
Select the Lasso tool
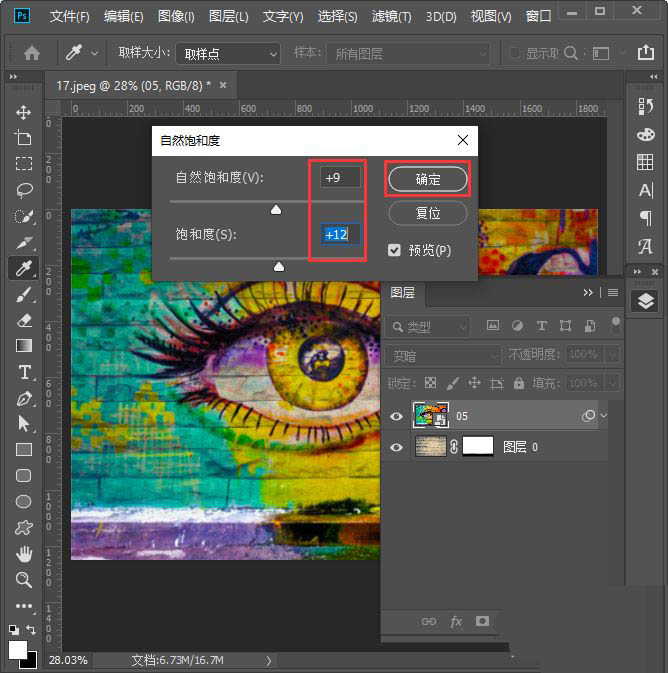click(24, 190)
